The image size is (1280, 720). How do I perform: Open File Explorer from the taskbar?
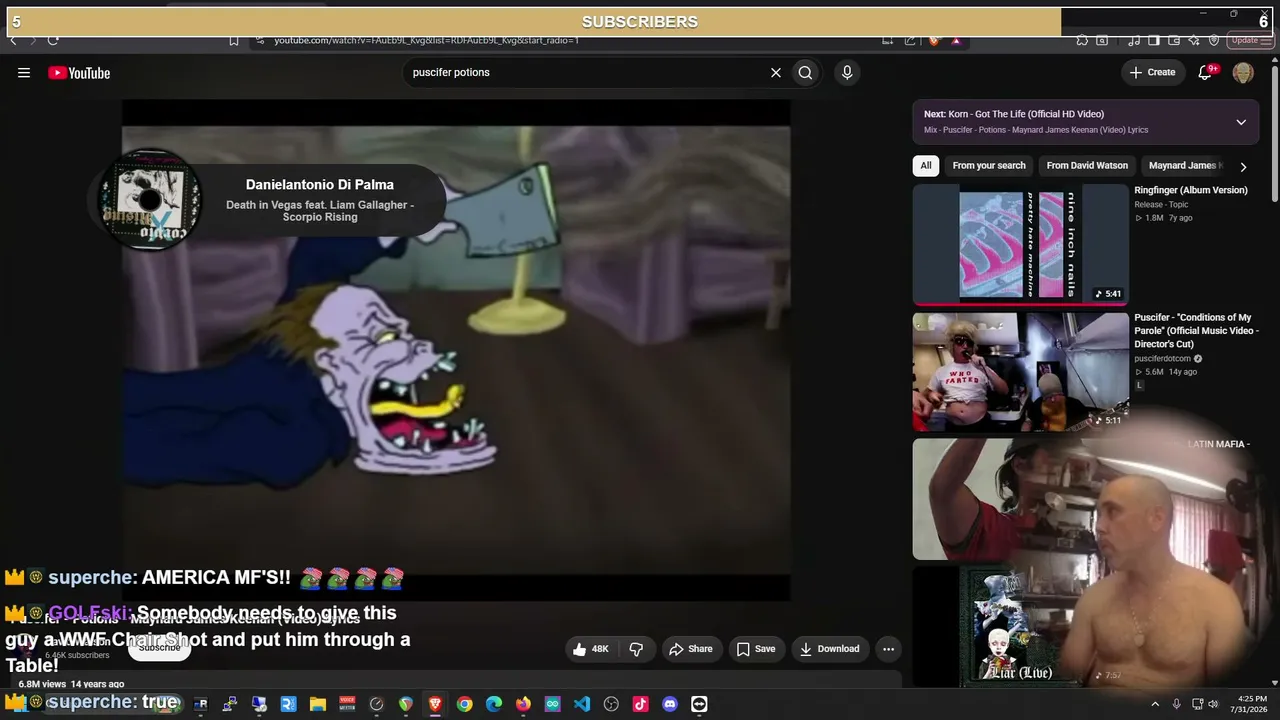318,704
